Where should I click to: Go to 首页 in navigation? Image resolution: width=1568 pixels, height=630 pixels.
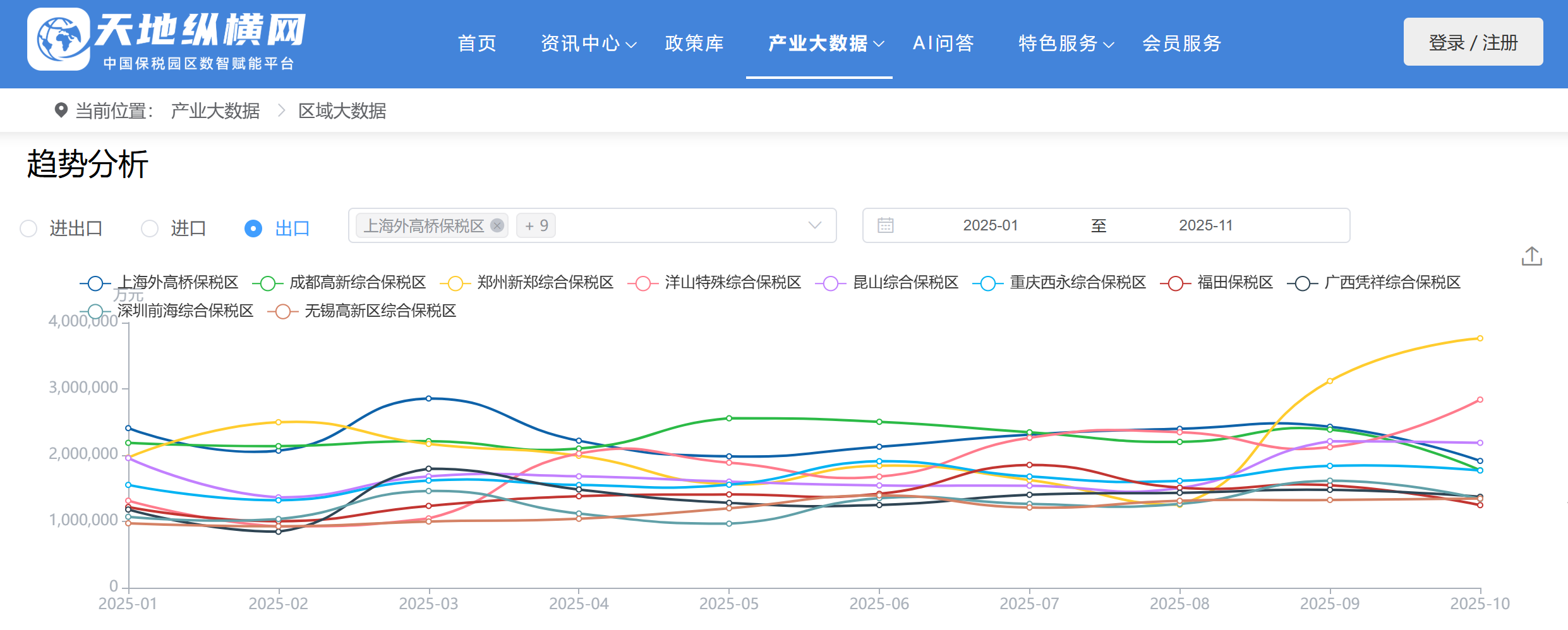point(477,44)
